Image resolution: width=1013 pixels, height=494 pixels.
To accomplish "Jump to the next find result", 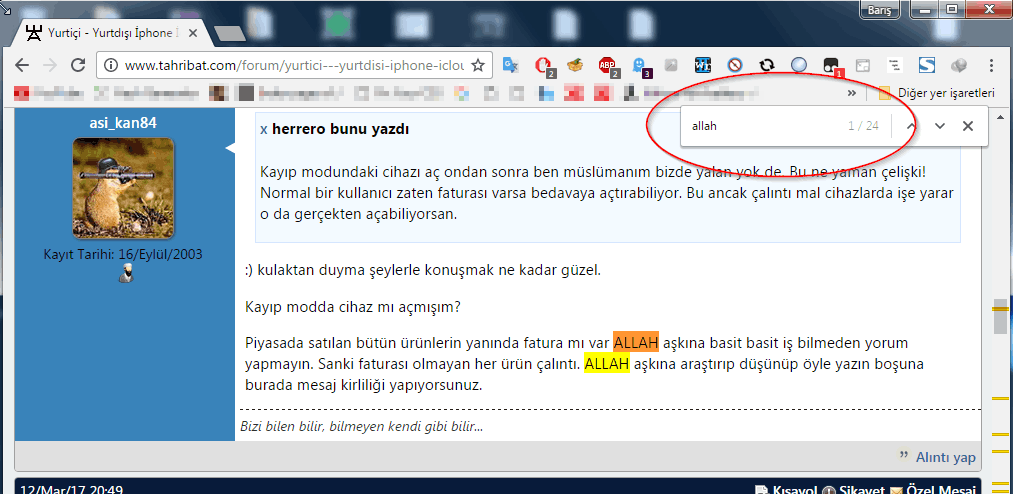I will point(940,126).
